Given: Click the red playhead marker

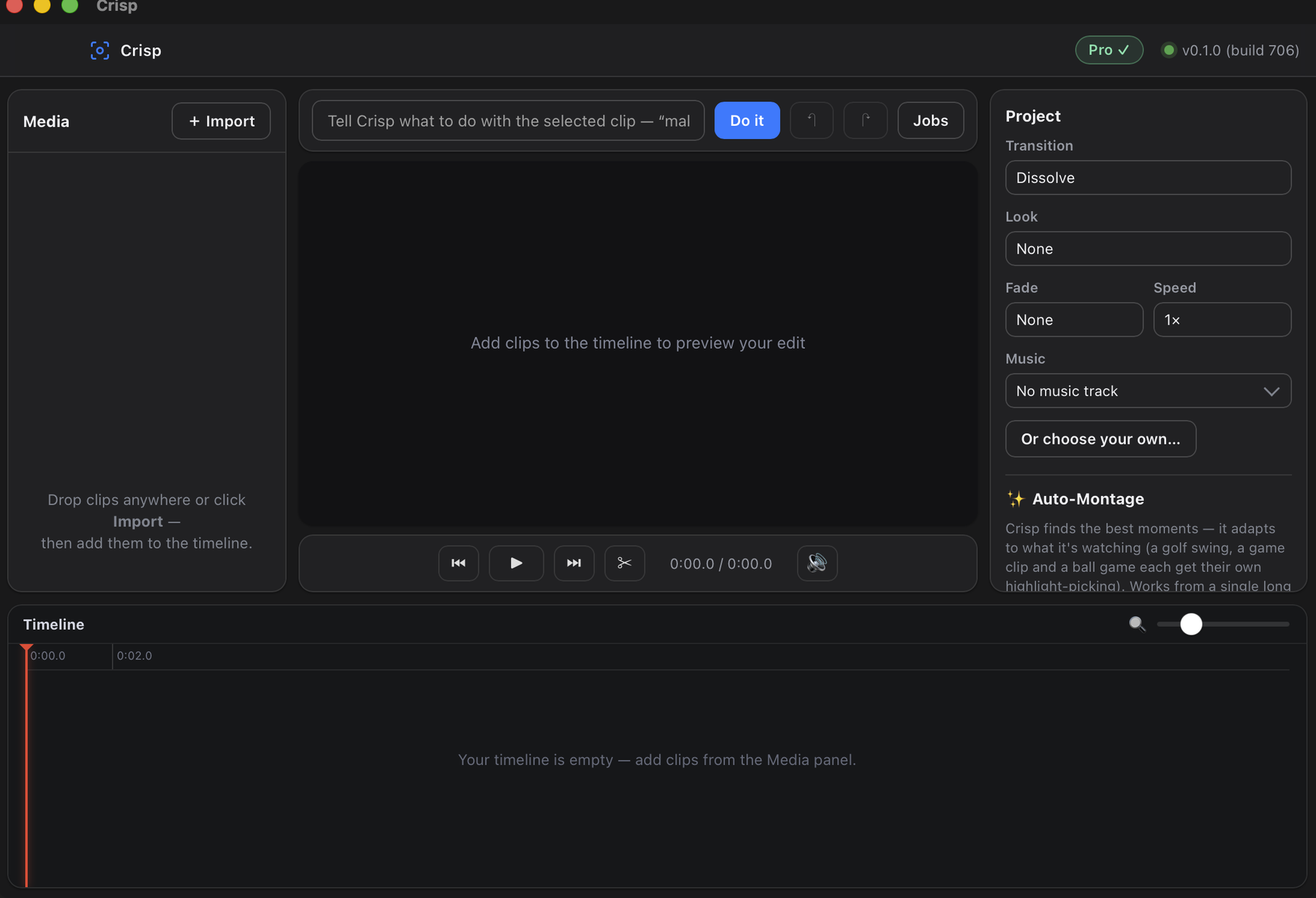Looking at the screenshot, I should [26, 648].
